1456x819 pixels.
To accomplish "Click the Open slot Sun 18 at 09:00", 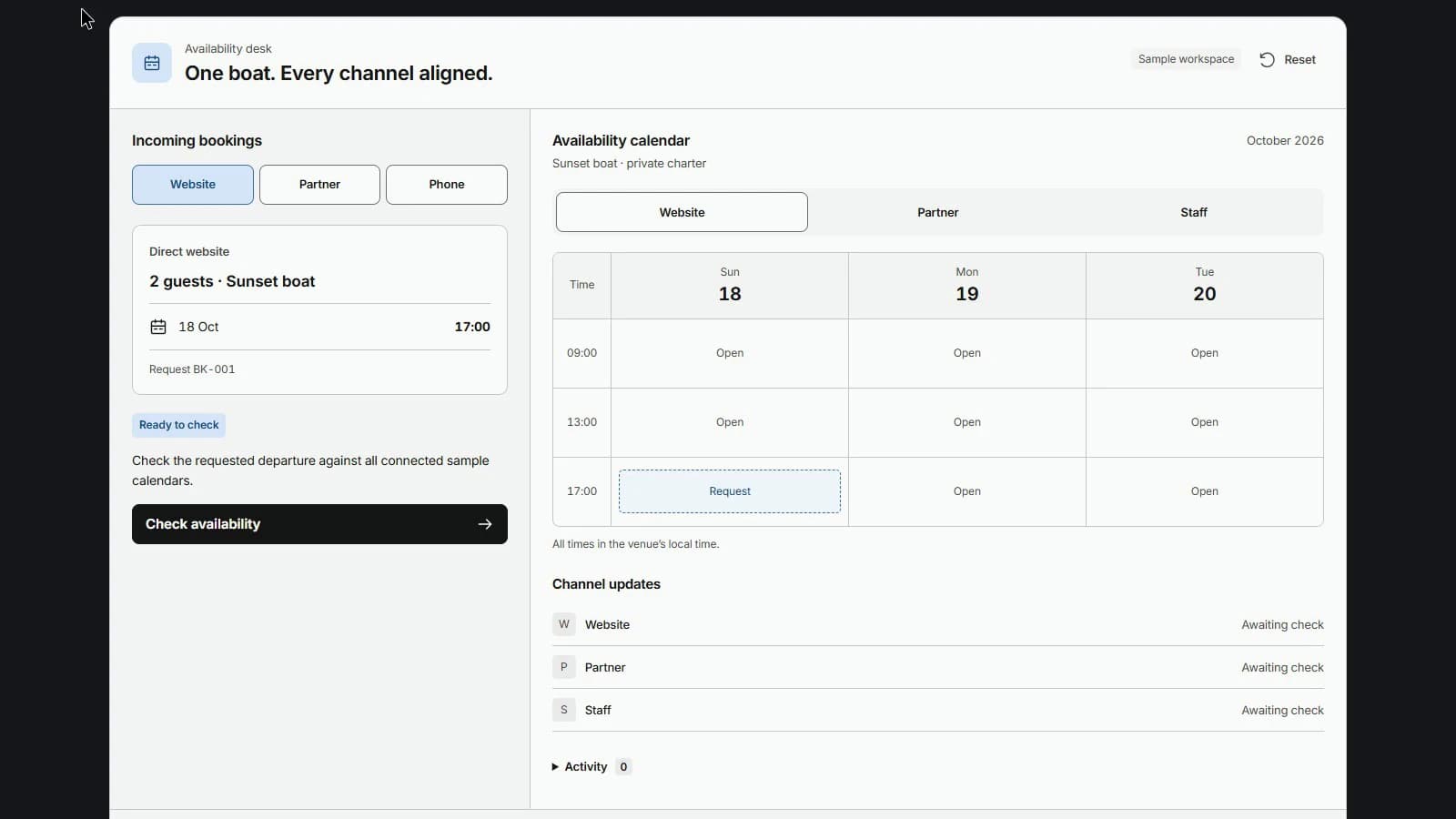I will point(730,353).
